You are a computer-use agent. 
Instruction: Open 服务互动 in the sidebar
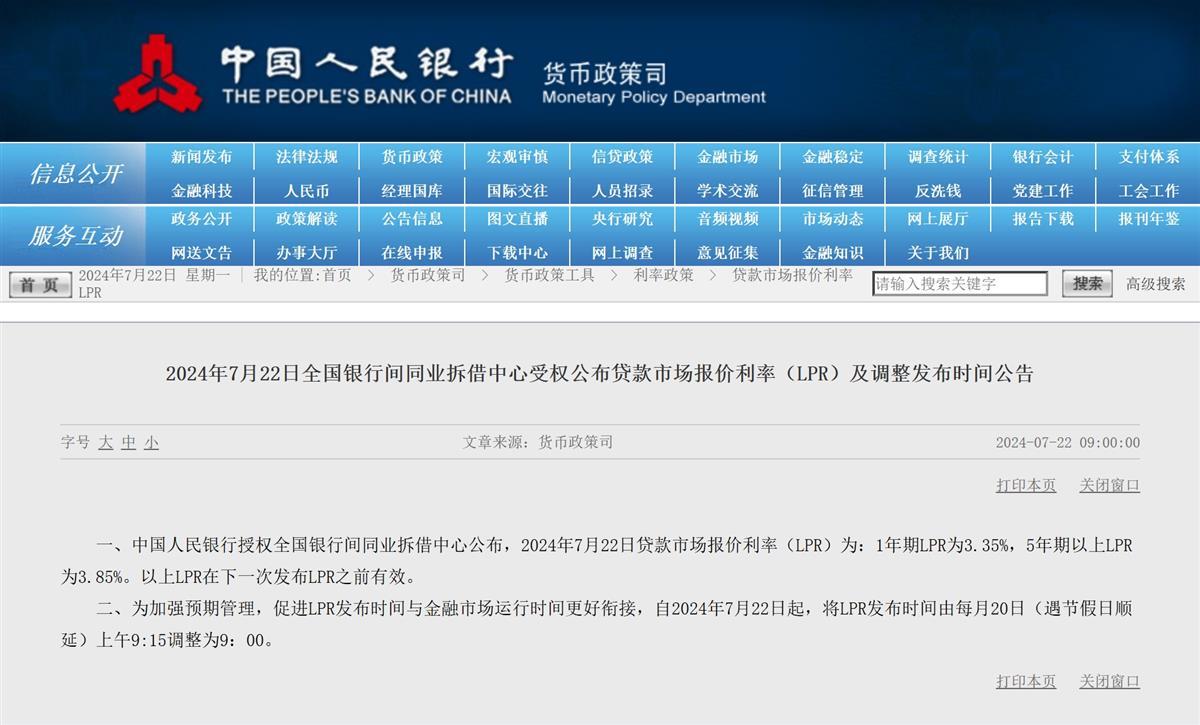coord(77,235)
